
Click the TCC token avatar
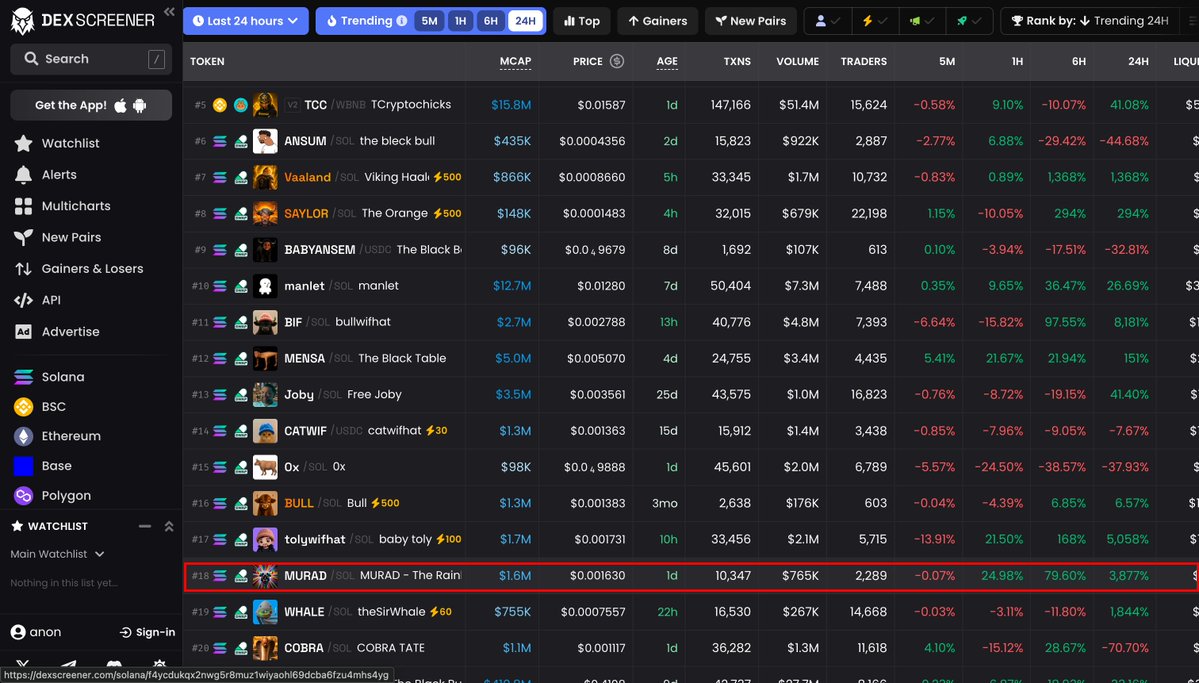[x=265, y=105]
